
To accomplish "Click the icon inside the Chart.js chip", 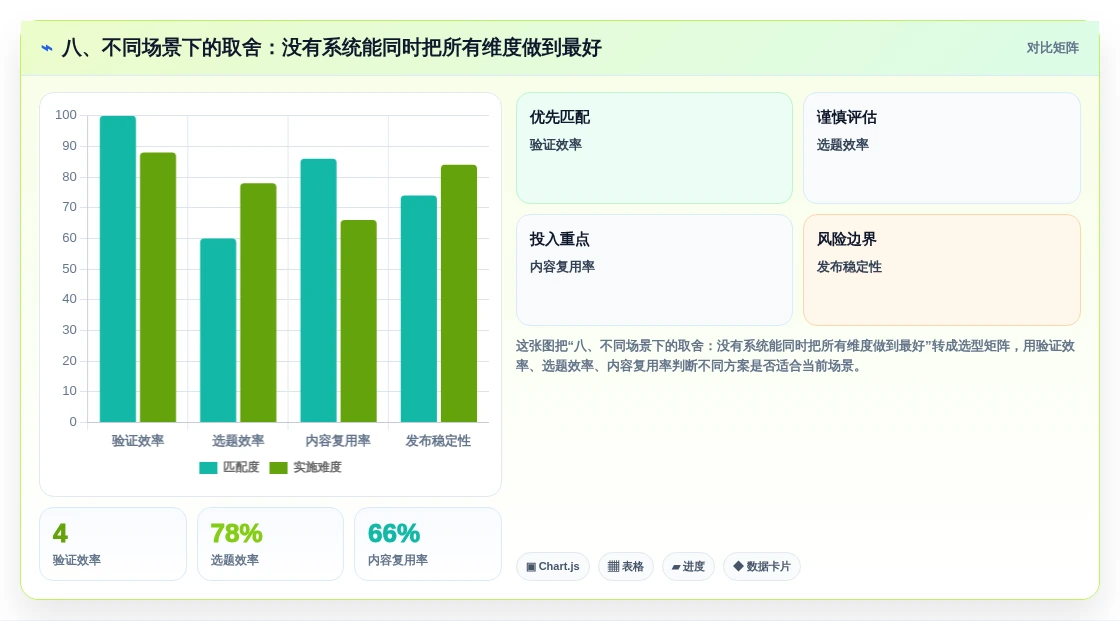I will [x=531, y=567].
